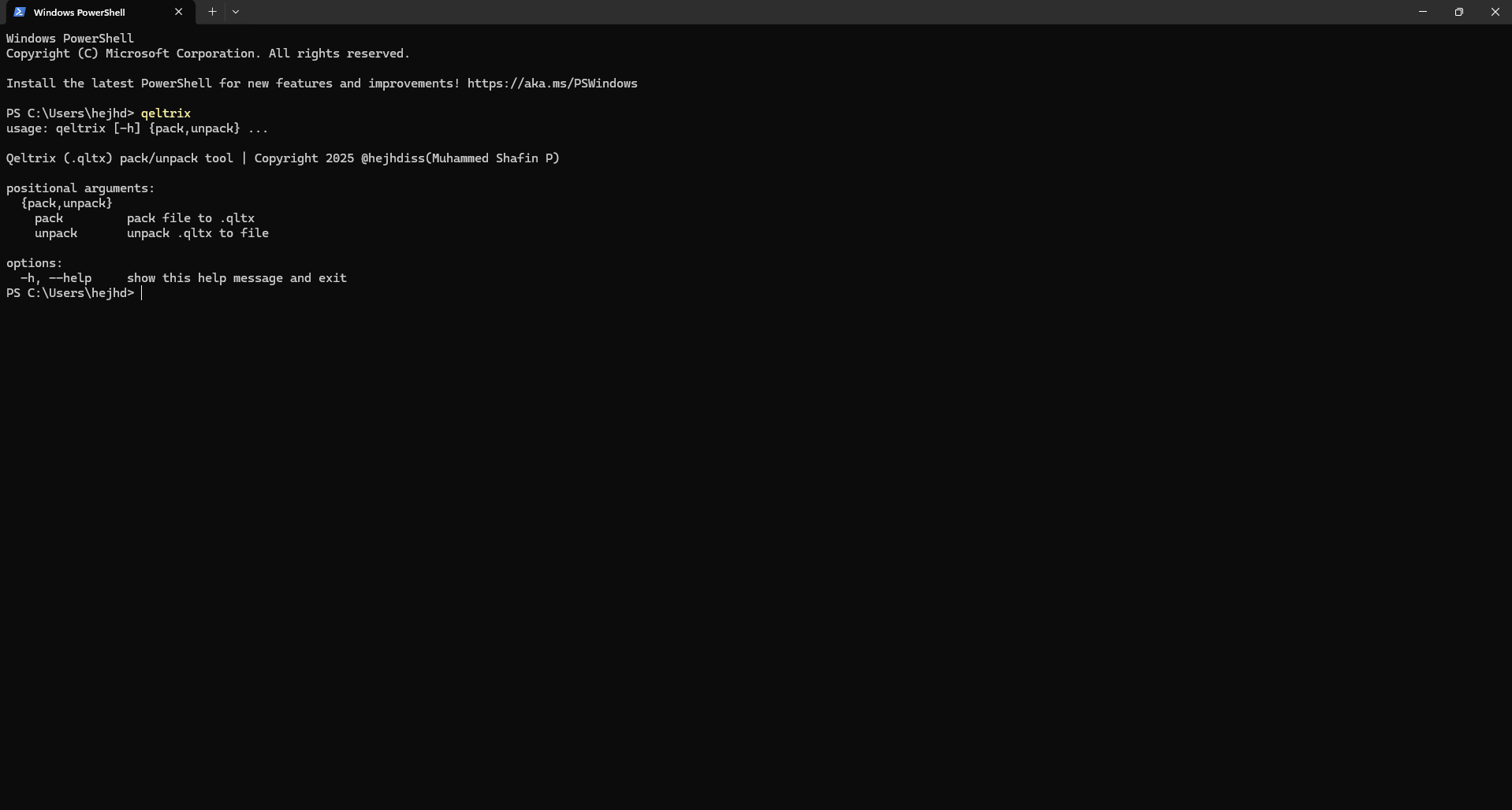This screenshot has height=810, width=1512.
Task: Click the word pack under positional arguments
Action: coord(50,218)
